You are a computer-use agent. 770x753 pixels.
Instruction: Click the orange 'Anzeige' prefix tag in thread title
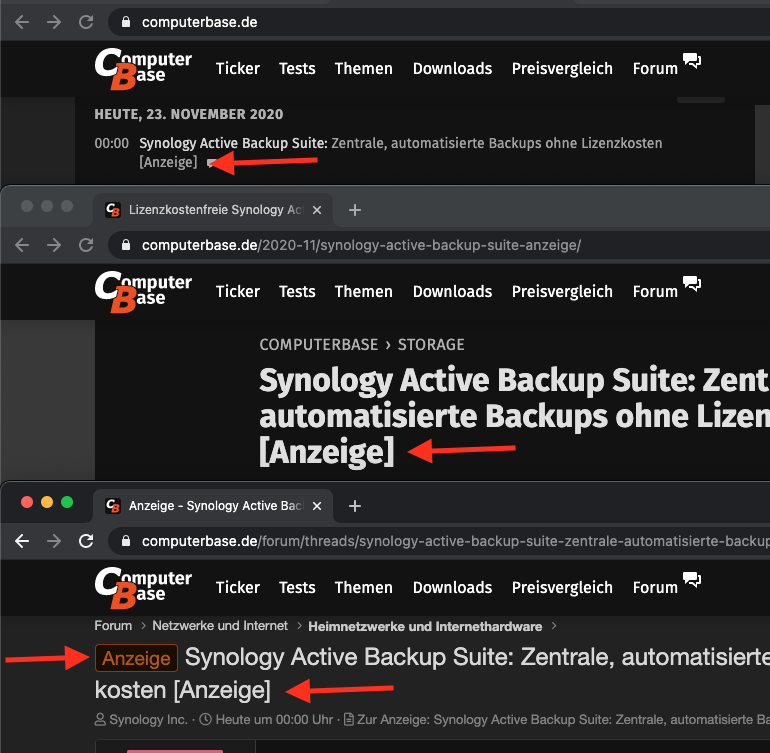pyautogui.click(x=136, y=658)
